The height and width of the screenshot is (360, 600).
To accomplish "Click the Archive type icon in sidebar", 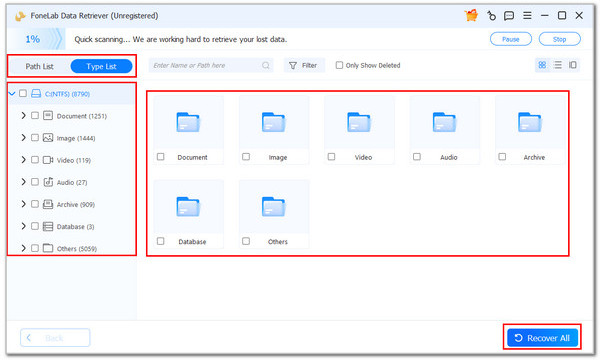I will click(x=48, y=204).
